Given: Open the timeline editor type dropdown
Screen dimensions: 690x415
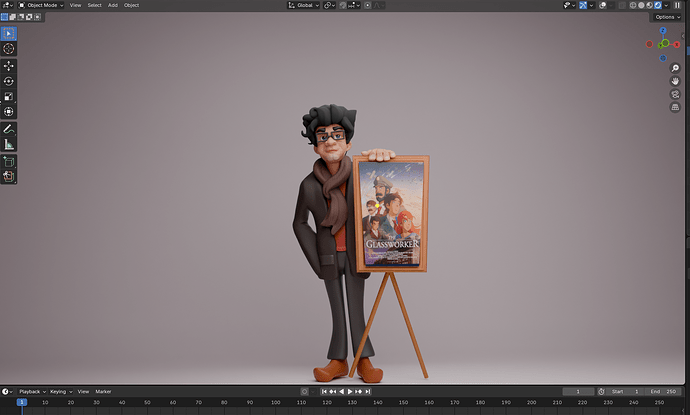Looking at the screenshot, I should point(7,391).
